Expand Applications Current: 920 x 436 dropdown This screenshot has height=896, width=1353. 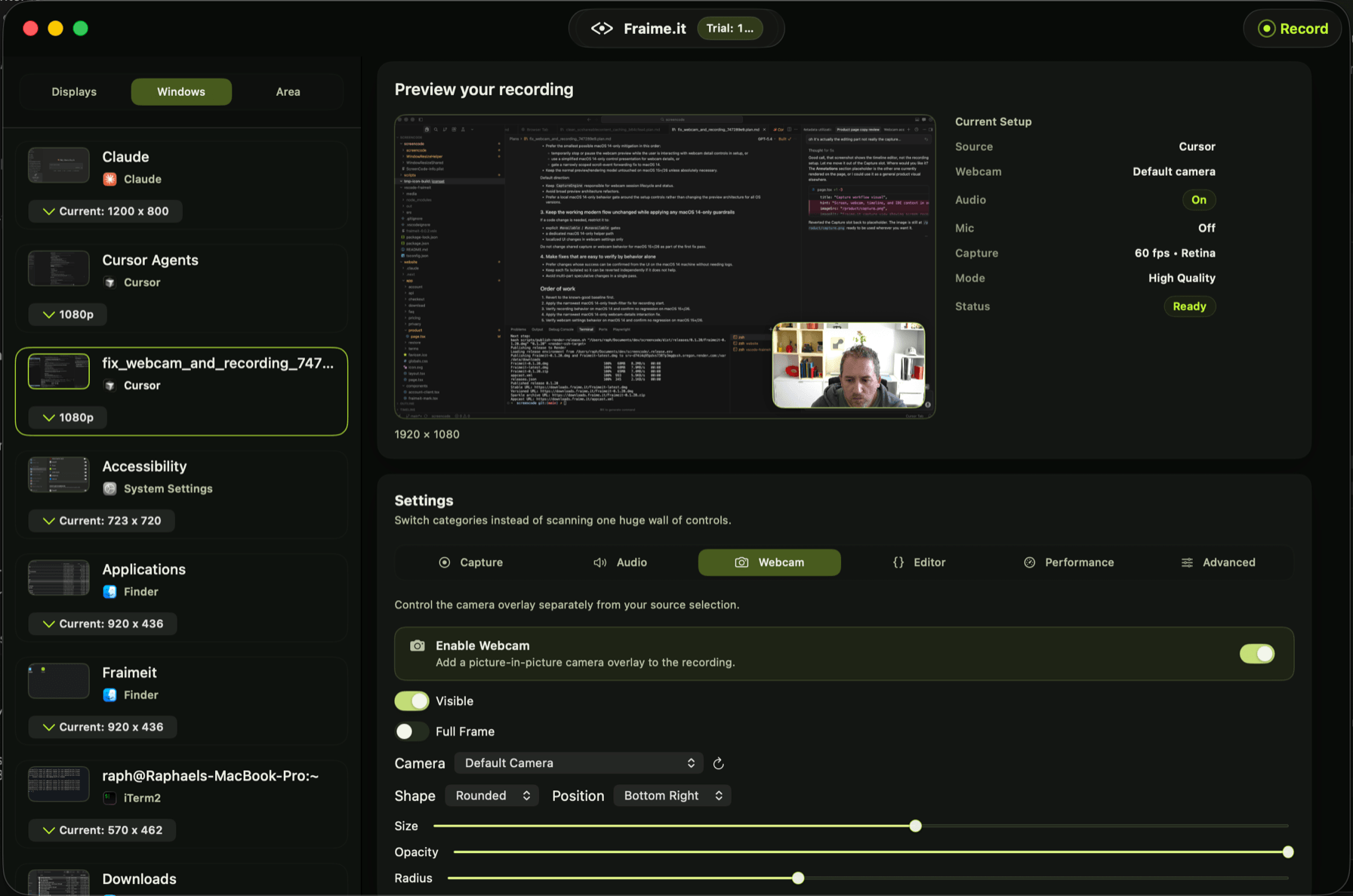[103, 624]
